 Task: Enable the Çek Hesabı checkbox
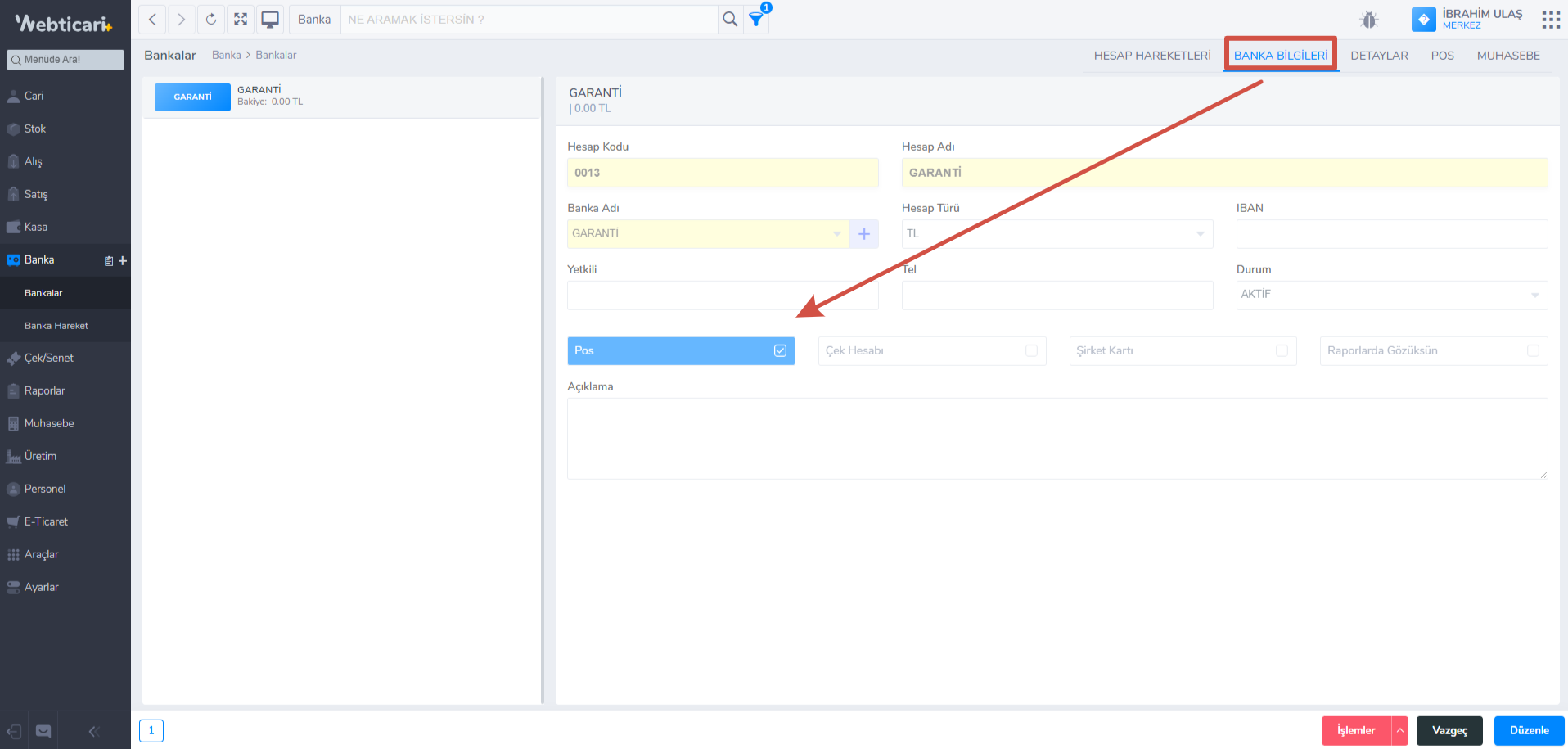coord(1031,350)
